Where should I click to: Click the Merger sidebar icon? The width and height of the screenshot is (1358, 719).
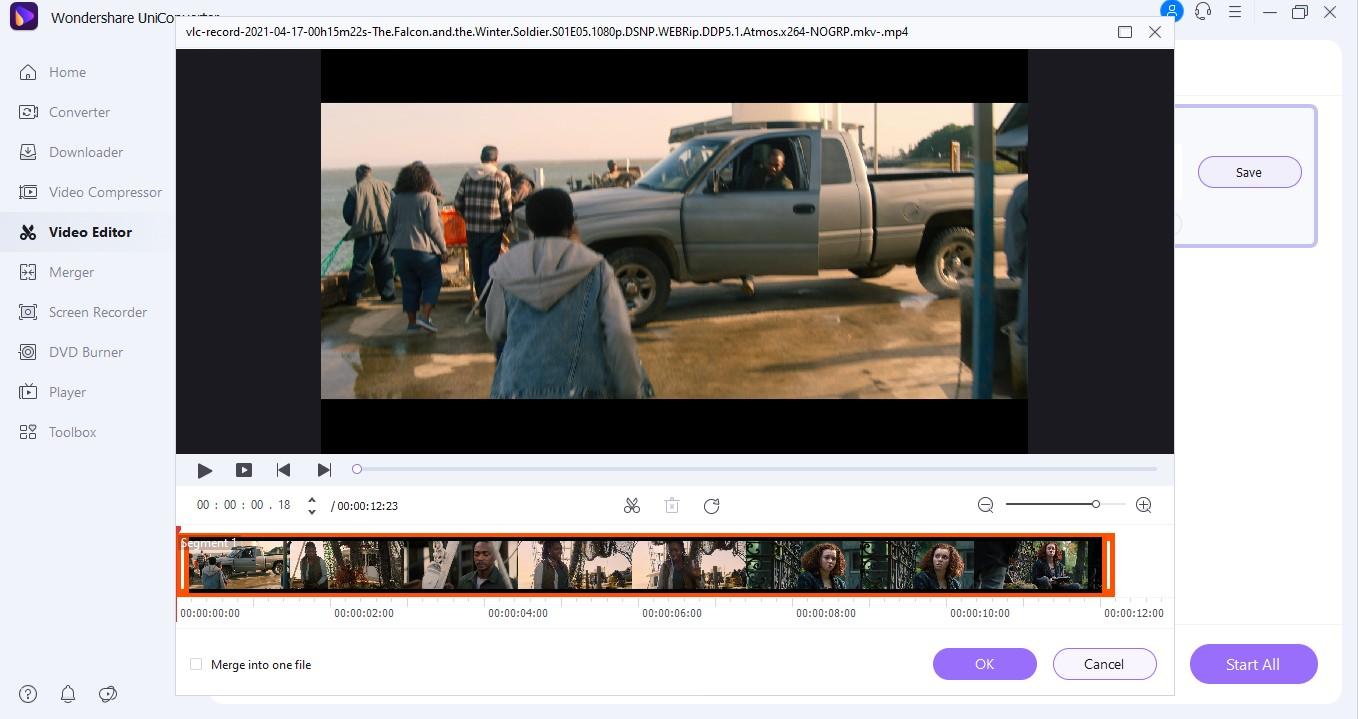coord(29,272)
